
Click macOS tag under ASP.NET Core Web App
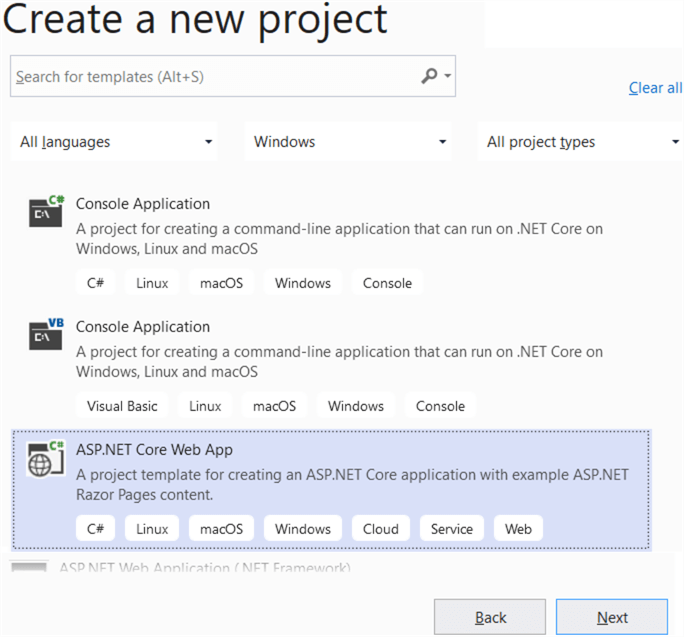pos(221,529)
